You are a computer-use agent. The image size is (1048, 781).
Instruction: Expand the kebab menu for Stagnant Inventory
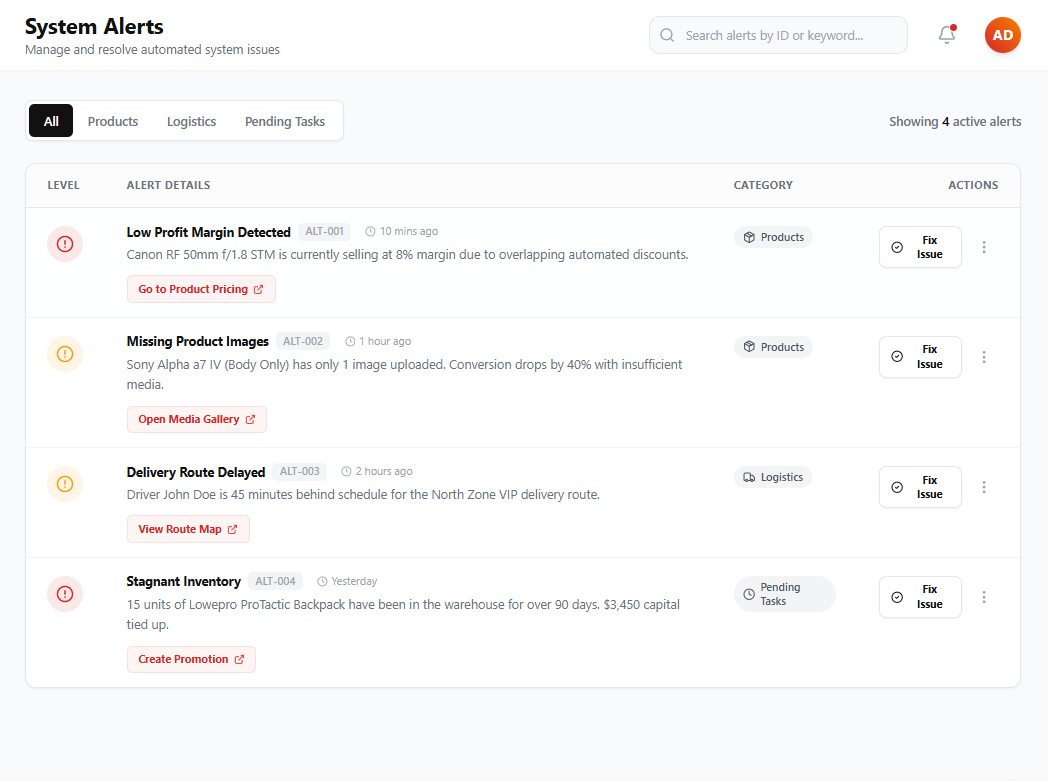pyautogui.click(x=984, y=597)
